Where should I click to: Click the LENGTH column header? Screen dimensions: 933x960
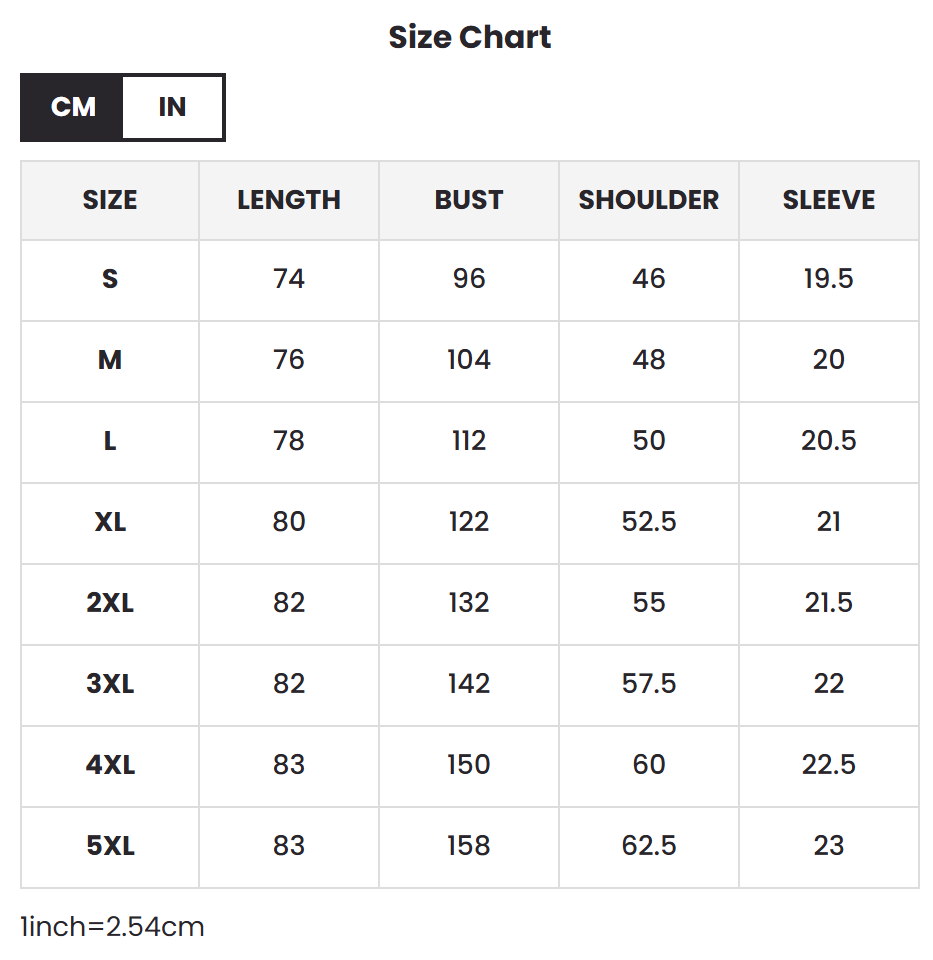click(289, 200)
